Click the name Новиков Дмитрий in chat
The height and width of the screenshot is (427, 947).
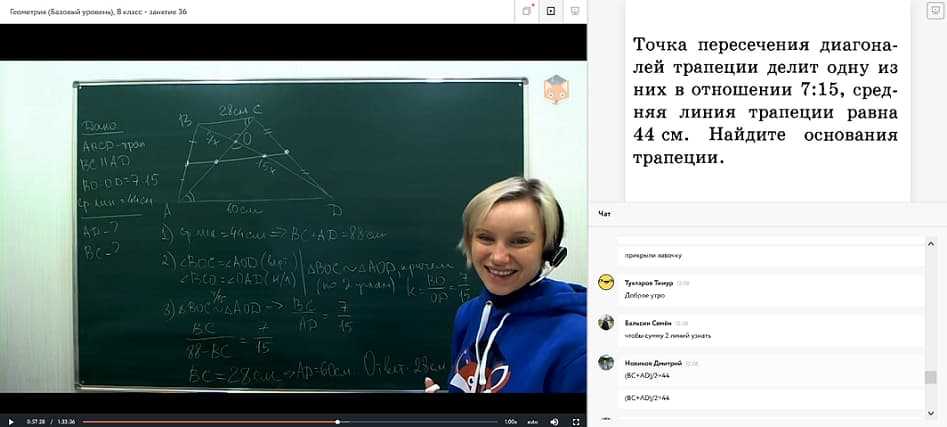pyautogui.click(x=653, y=363)
